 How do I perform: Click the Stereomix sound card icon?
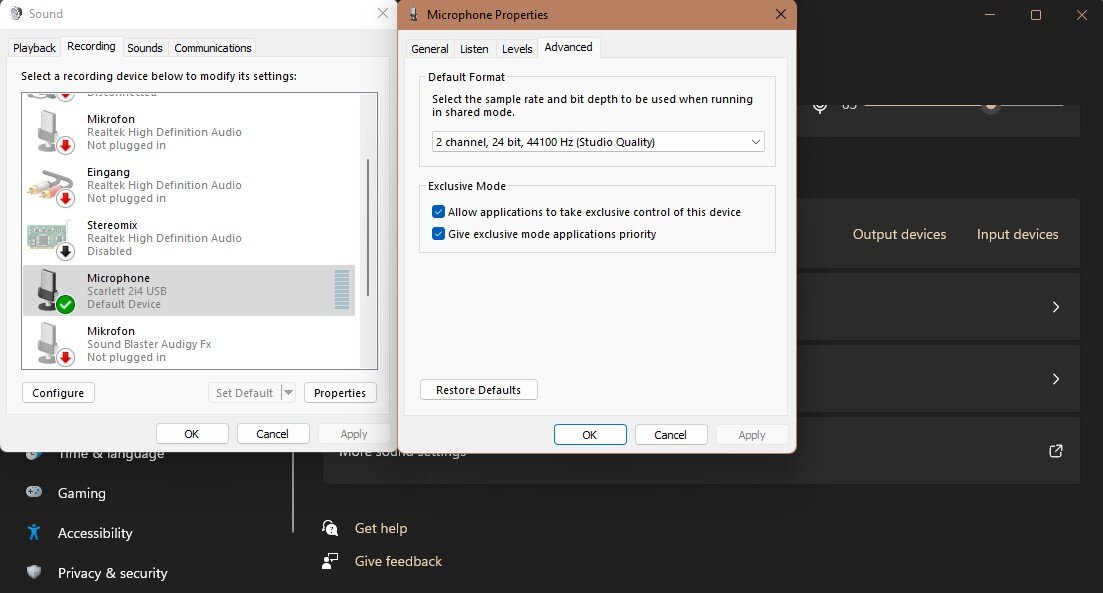50,238
